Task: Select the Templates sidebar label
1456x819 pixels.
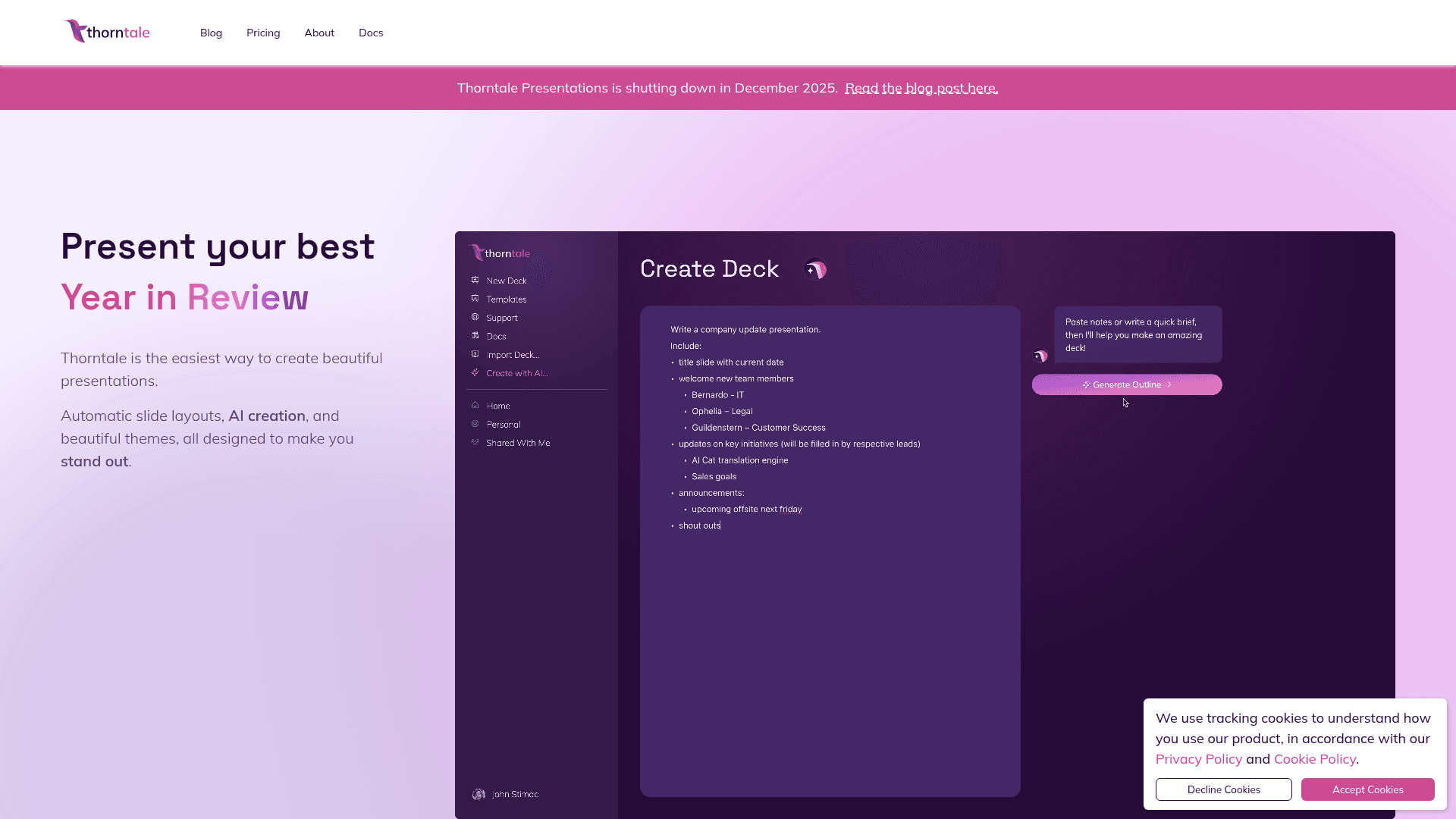Action: (x=507, y=300)
